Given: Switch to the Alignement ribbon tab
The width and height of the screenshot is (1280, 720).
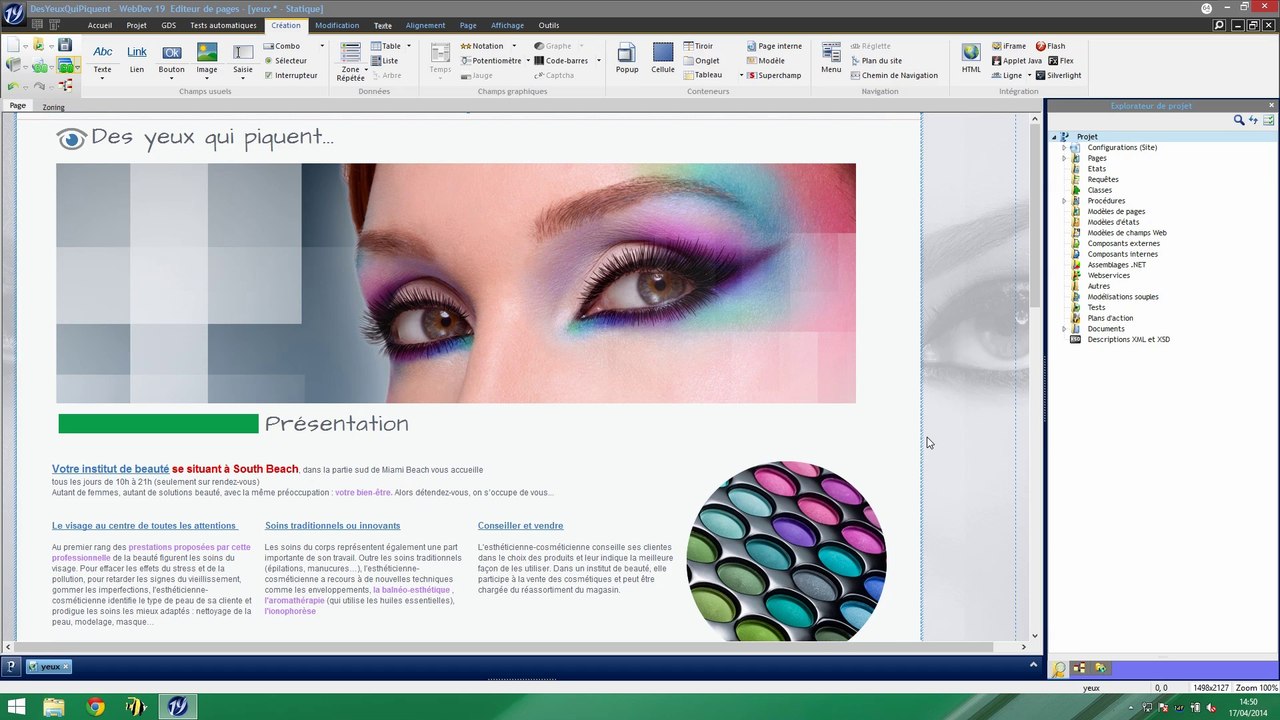Looking at the screenshot, I should [425, 25].
